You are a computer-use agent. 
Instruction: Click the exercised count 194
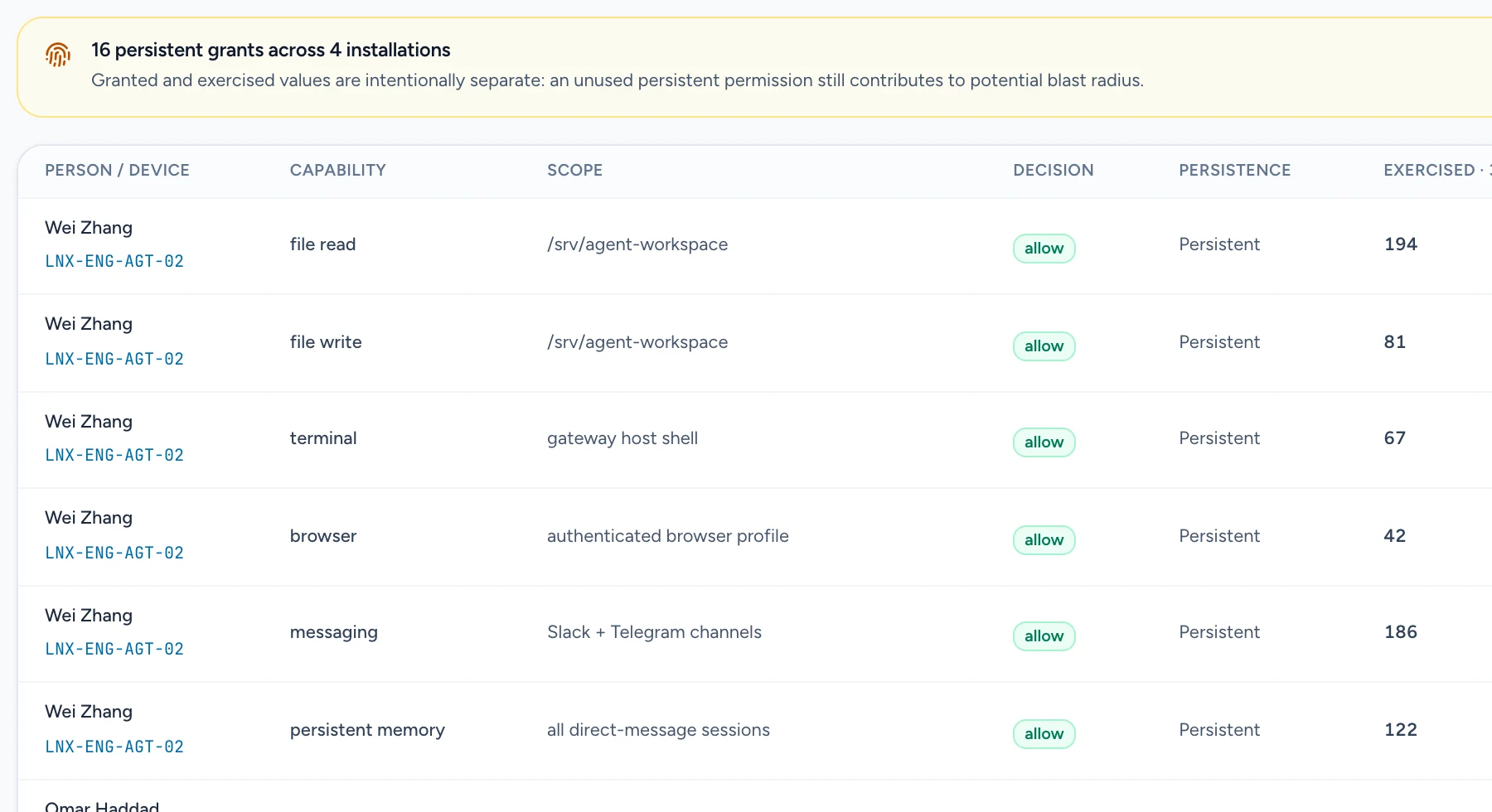1401,244
